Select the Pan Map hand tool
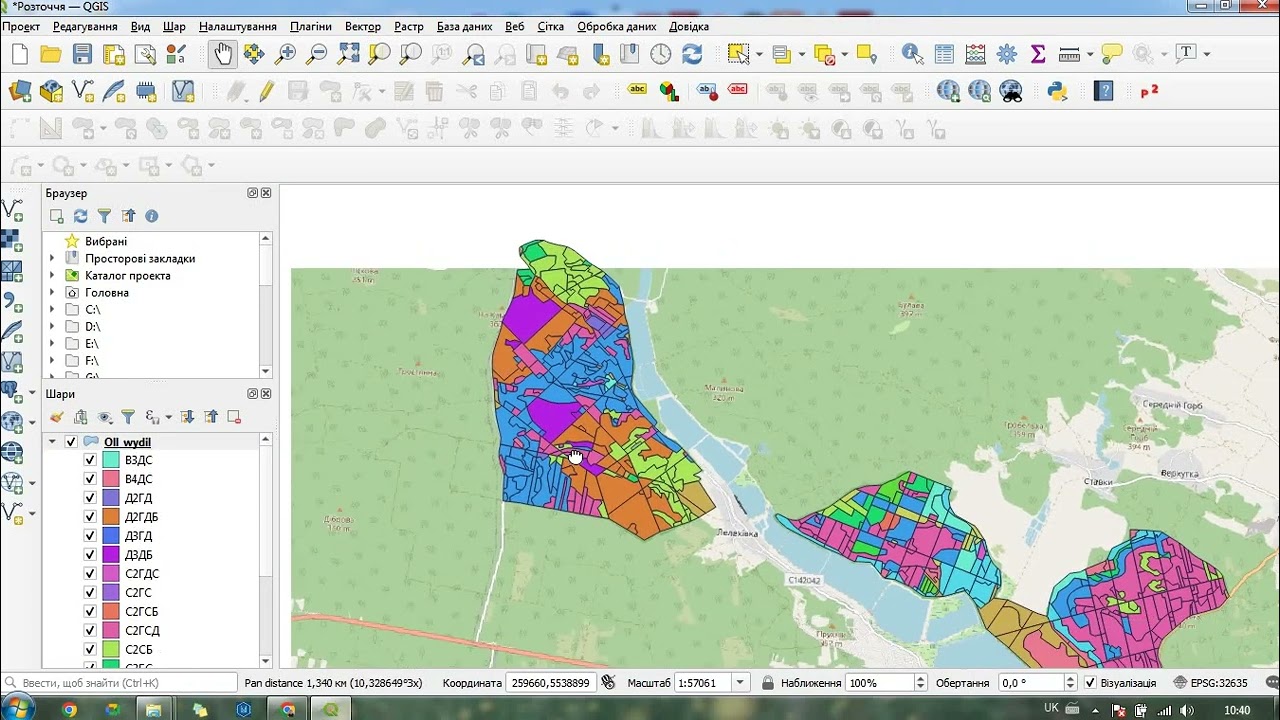Viewport: 1280px width, 720px height. click(222, 54)
